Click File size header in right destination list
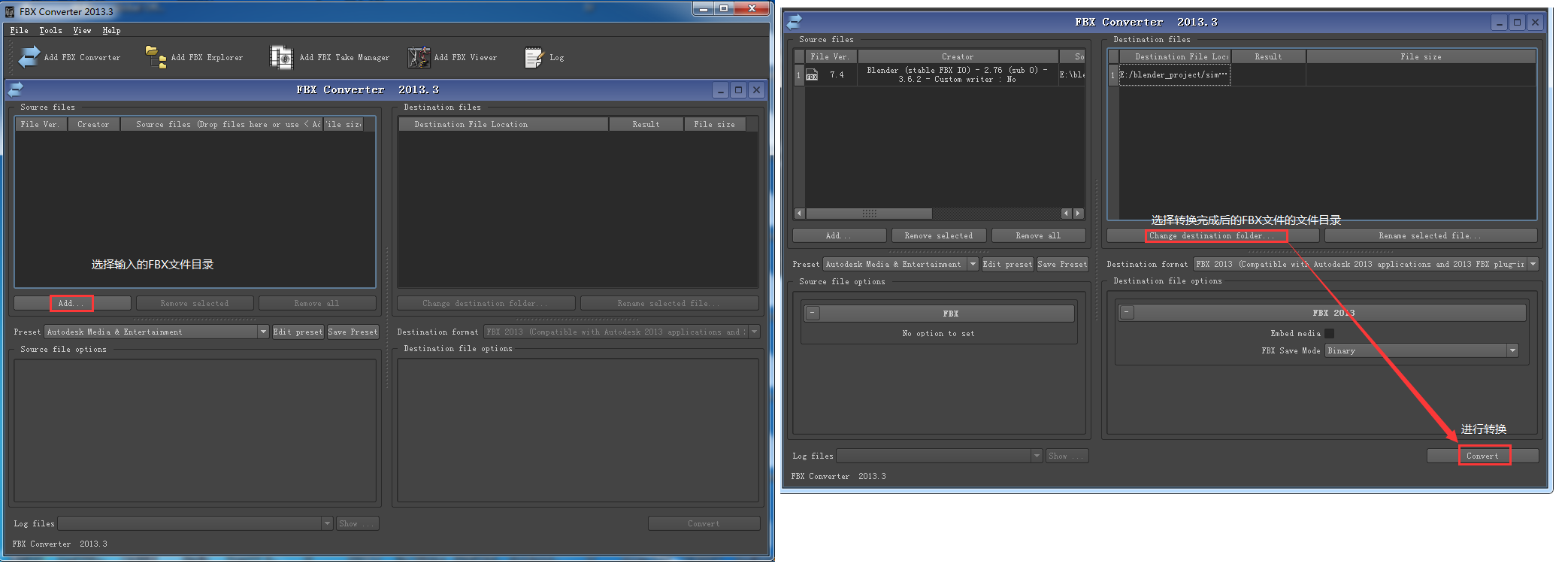 coord(1421,56)
